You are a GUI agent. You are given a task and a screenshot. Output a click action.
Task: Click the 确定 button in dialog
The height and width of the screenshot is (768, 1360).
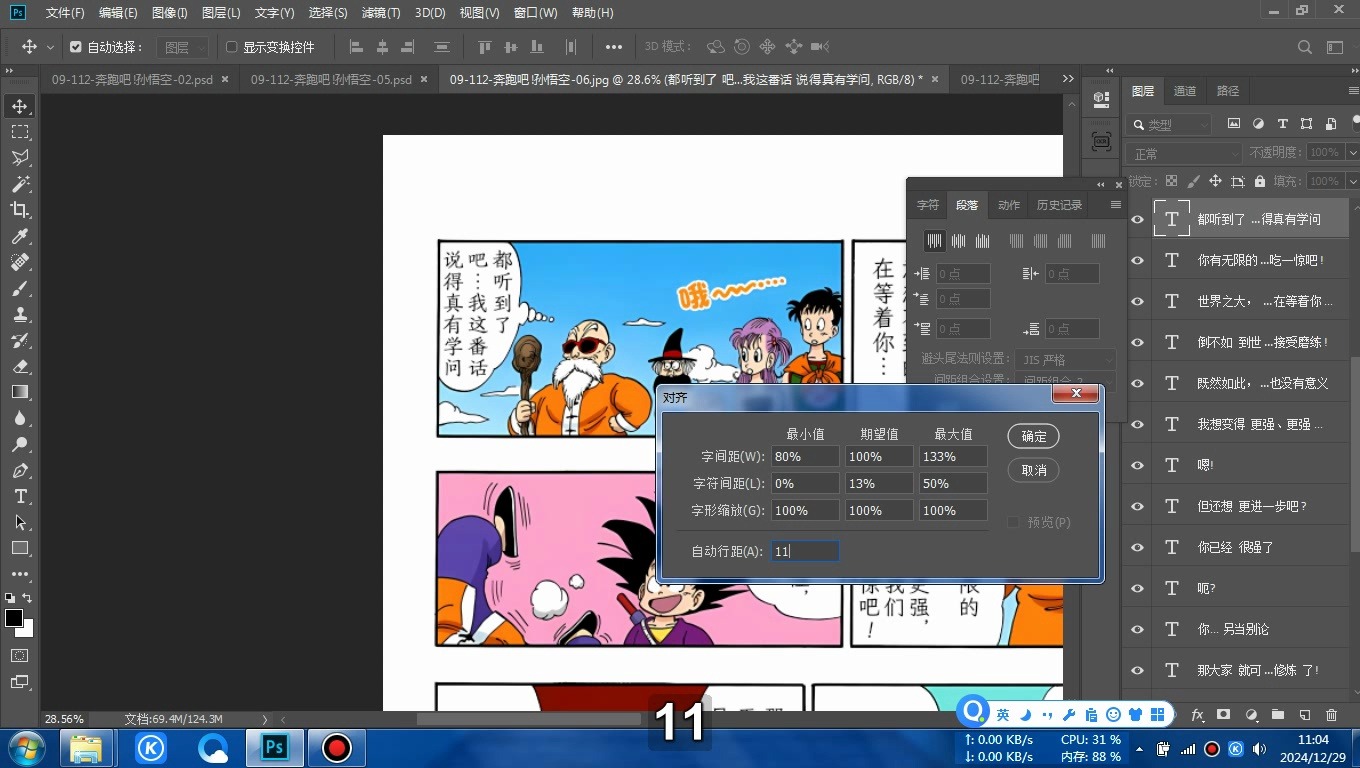coord(1034,436)
